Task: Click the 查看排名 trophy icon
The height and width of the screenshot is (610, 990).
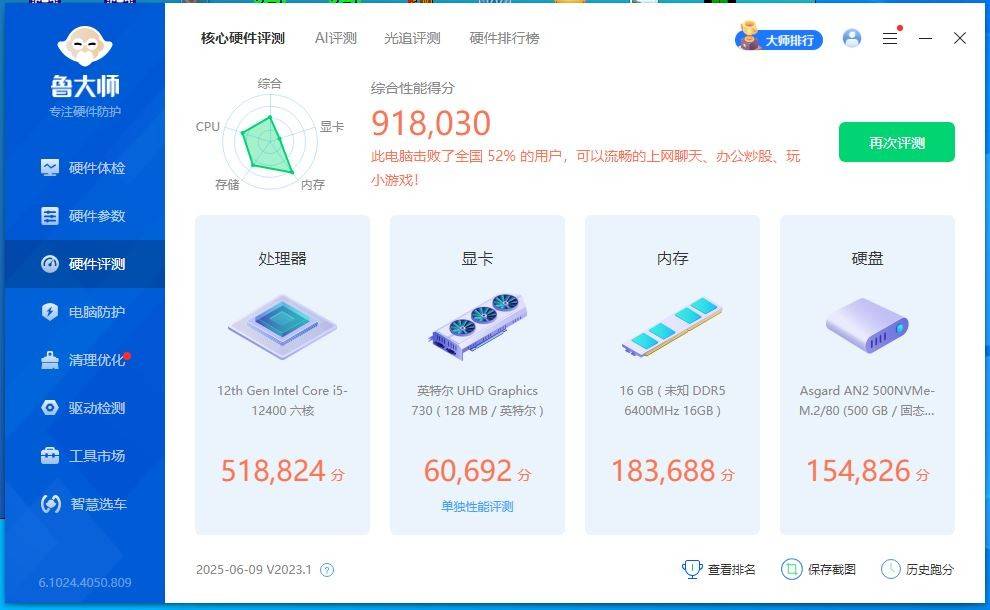Action: [693, 569]
